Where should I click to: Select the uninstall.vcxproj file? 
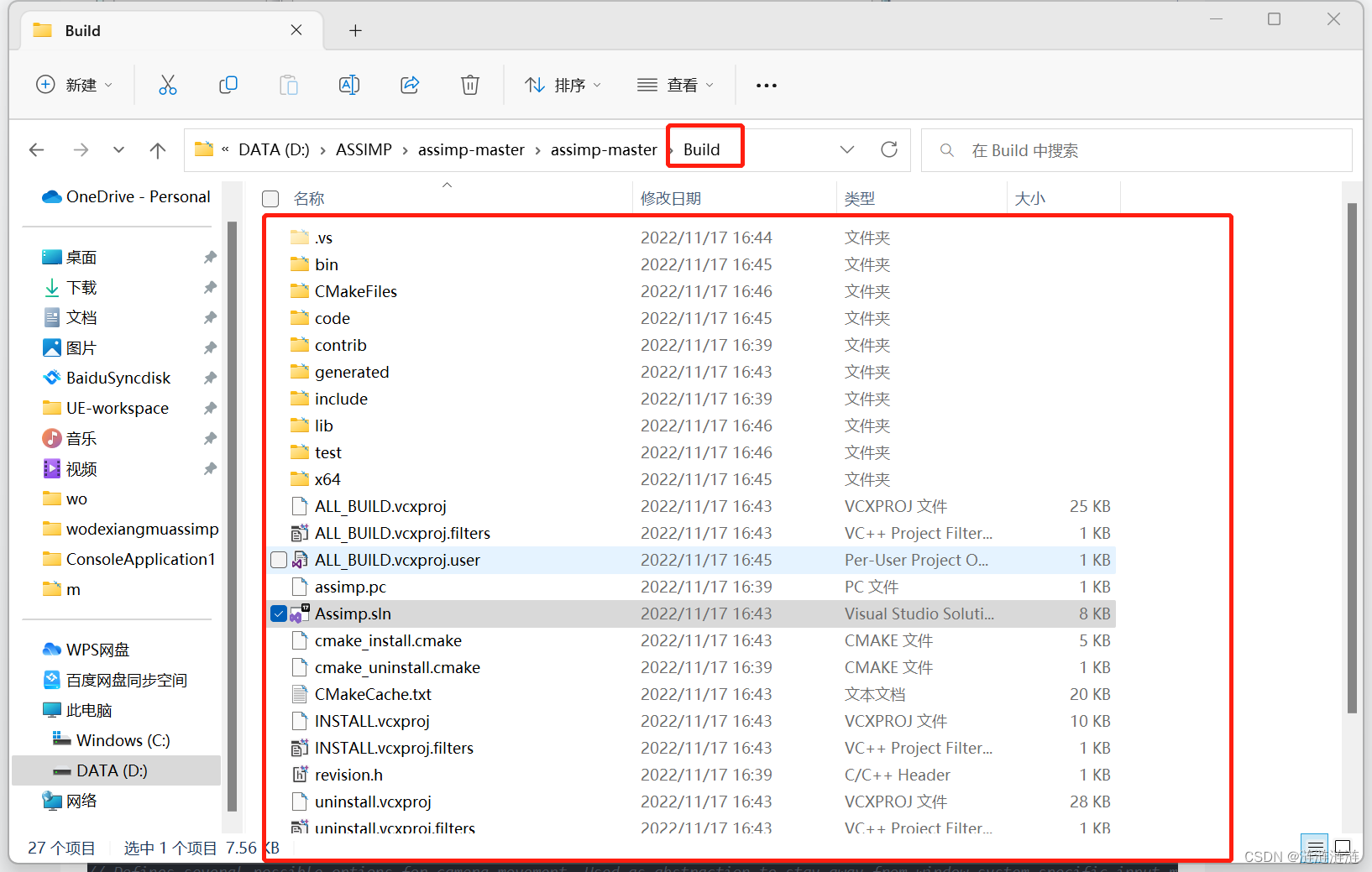click(691, 802)
